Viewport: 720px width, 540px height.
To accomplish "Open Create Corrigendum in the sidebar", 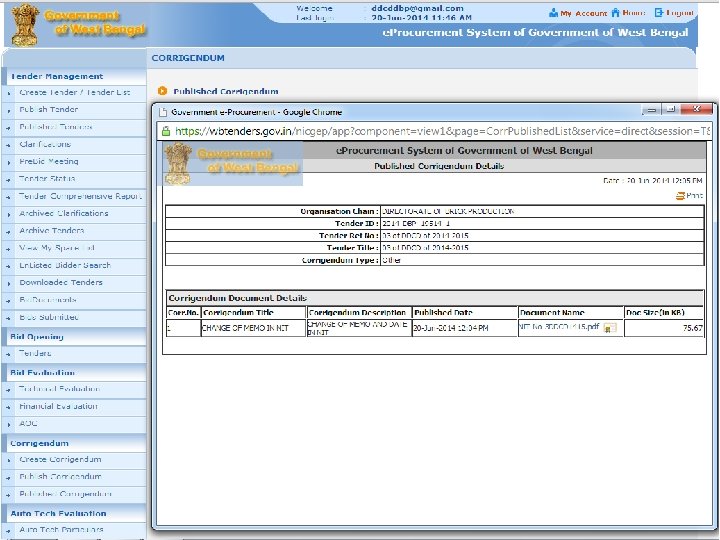I will [x=60, y=460].
